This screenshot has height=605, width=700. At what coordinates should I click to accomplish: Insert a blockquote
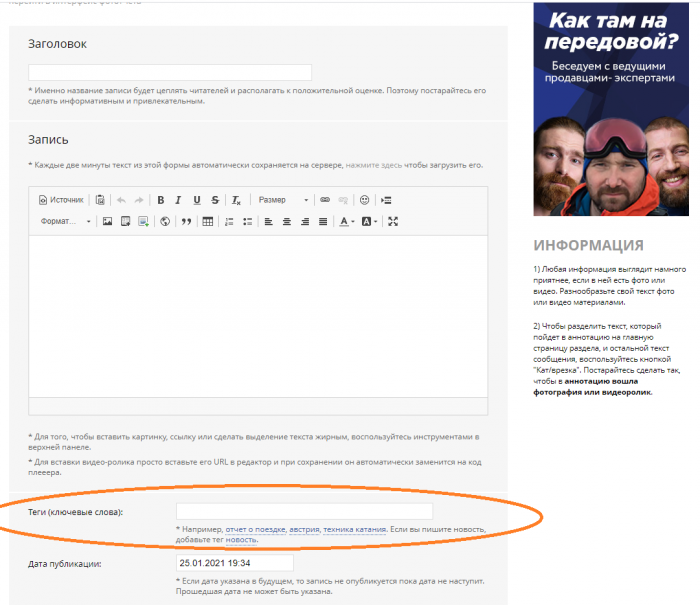pos(185,221)
